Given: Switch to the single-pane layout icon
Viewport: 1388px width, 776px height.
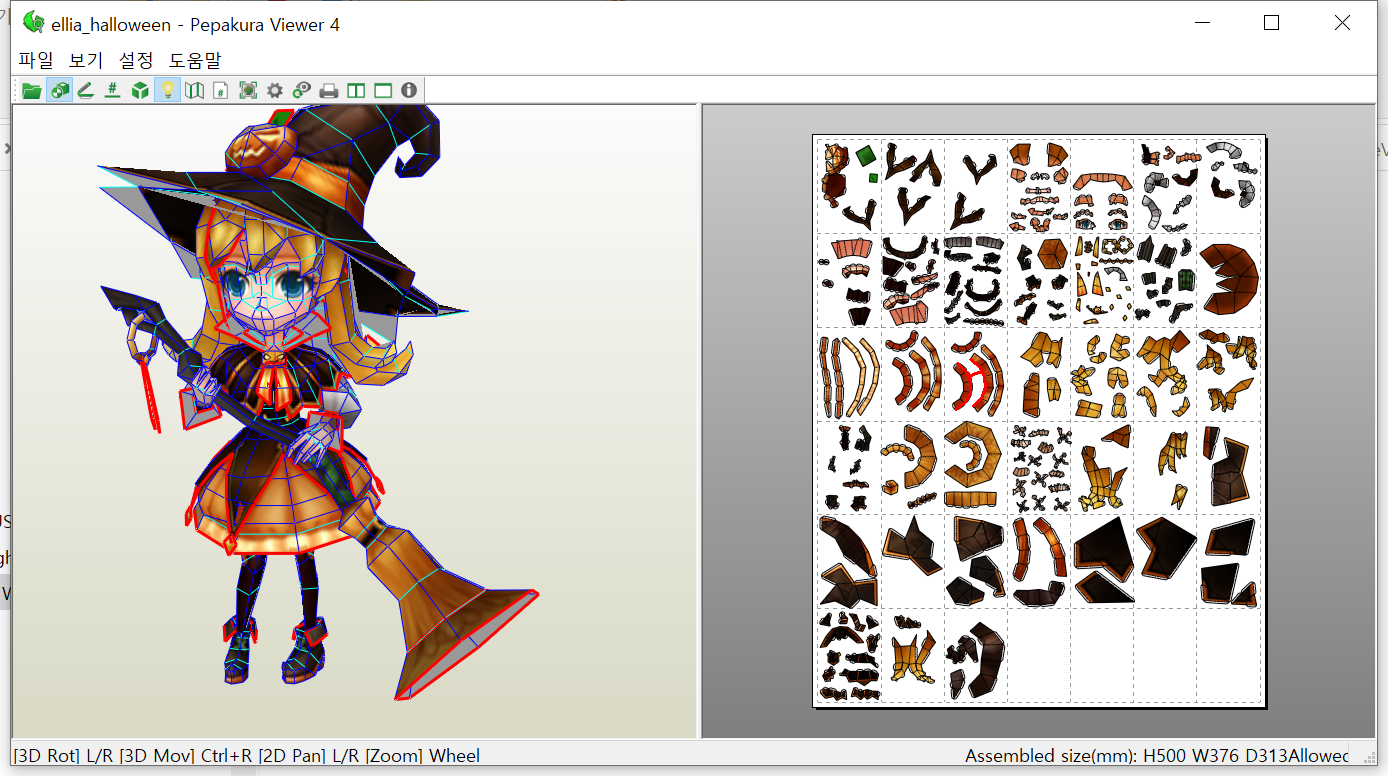Looking at the screenshot, I should (382, 91).
